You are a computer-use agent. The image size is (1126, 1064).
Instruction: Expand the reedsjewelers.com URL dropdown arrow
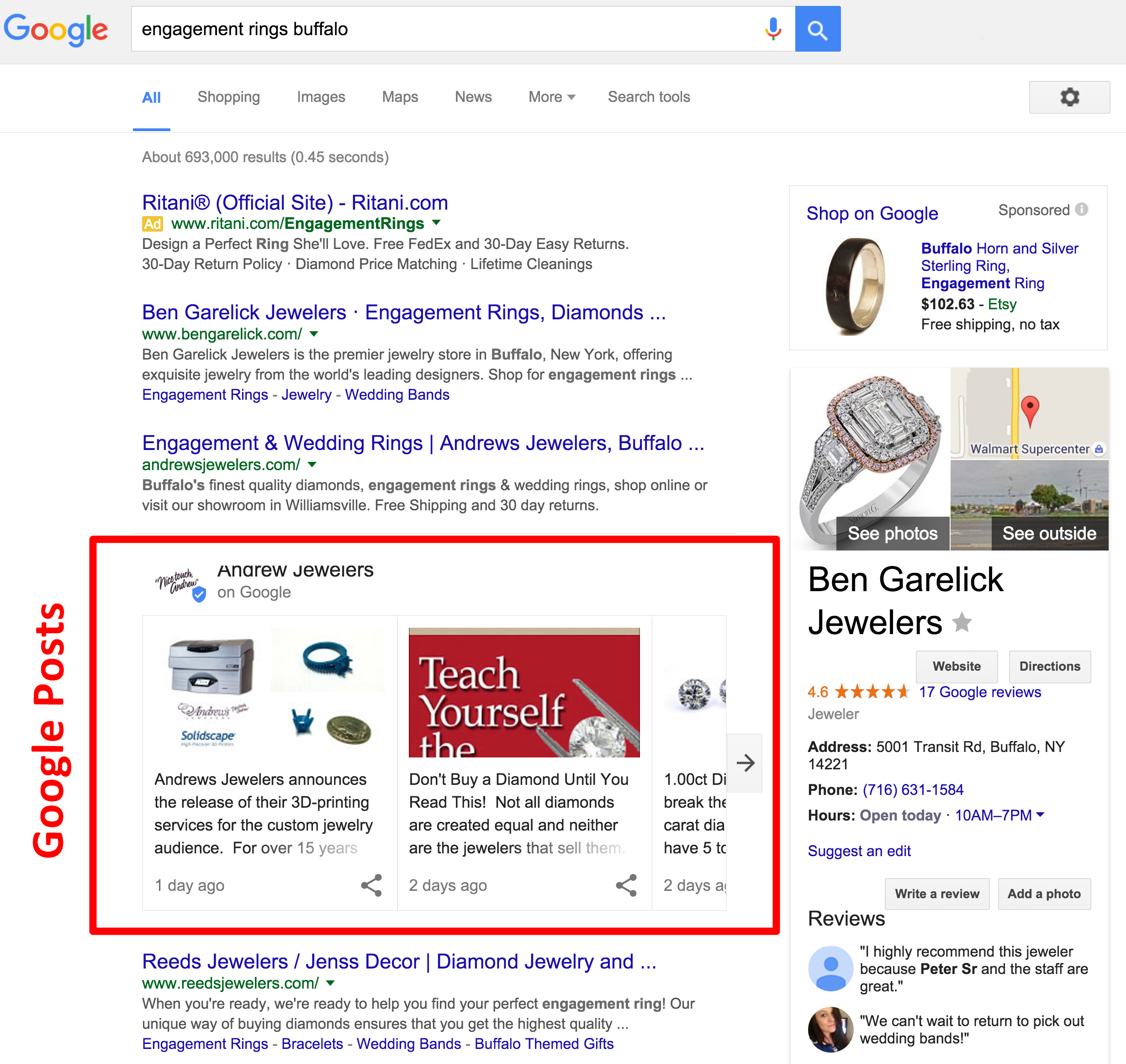tap(331, 983)
